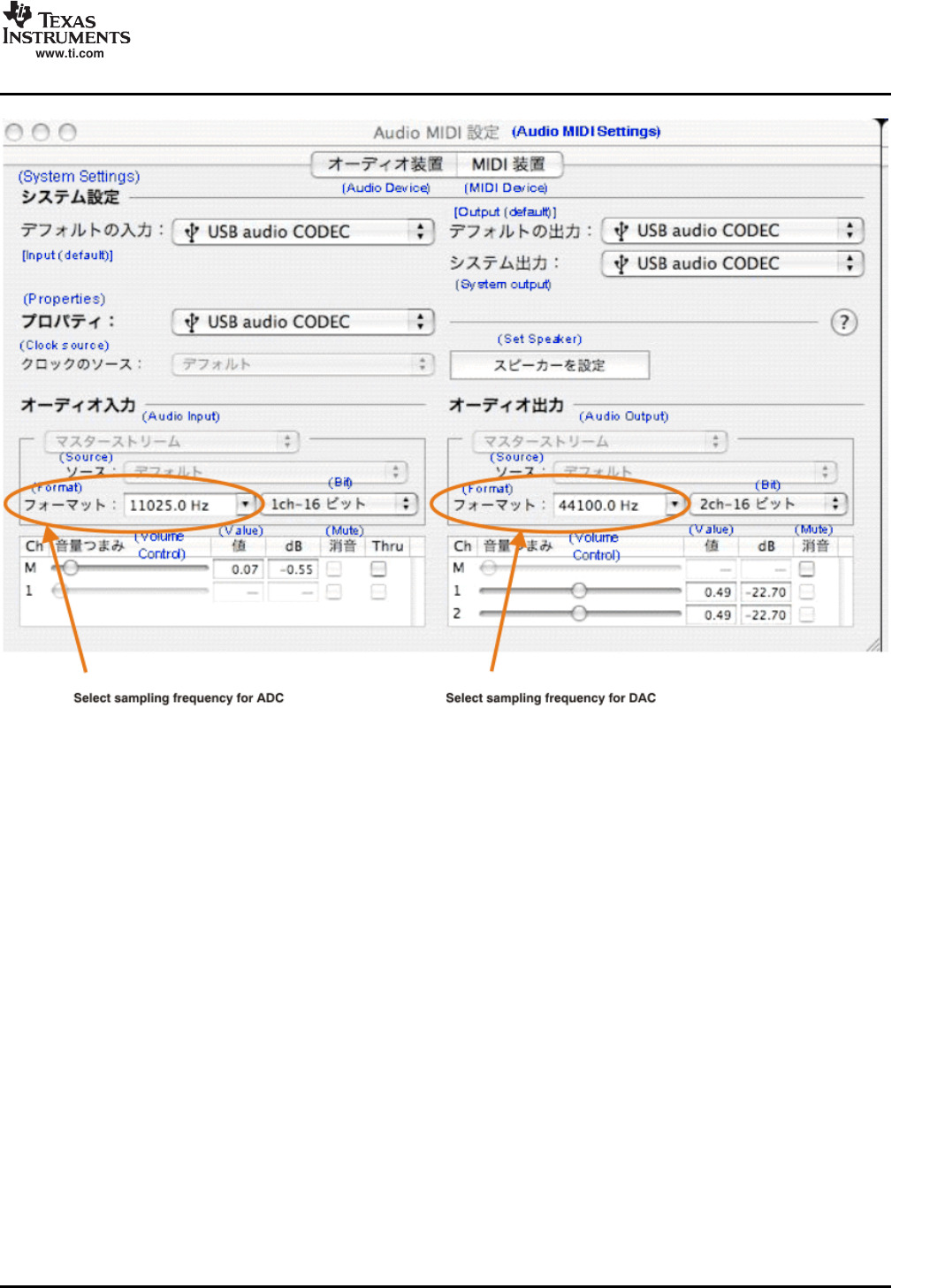The width and height of the screenshot is (945, 1288).
Task: Switch to the MIDI device tab
Action: pyautogui.click(x=509, y=164)
